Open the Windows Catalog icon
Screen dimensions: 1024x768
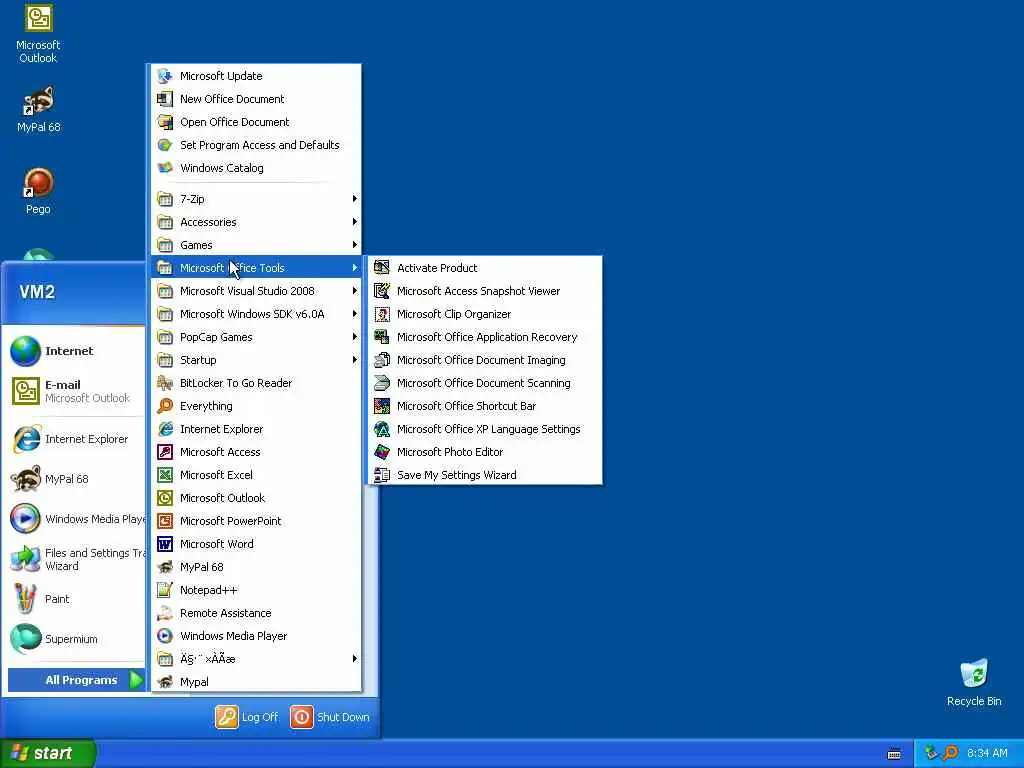coord(165,168)
